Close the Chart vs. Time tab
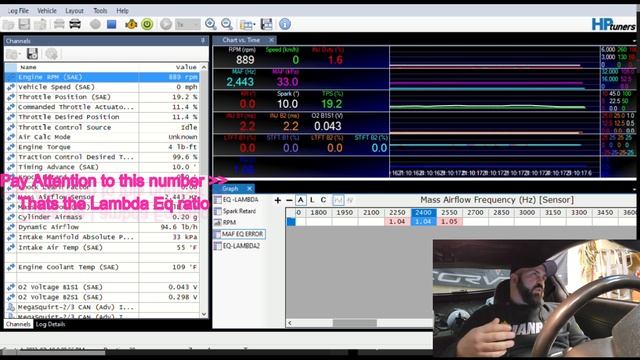This screenshot has height=360, width=640. click(271, 40)
